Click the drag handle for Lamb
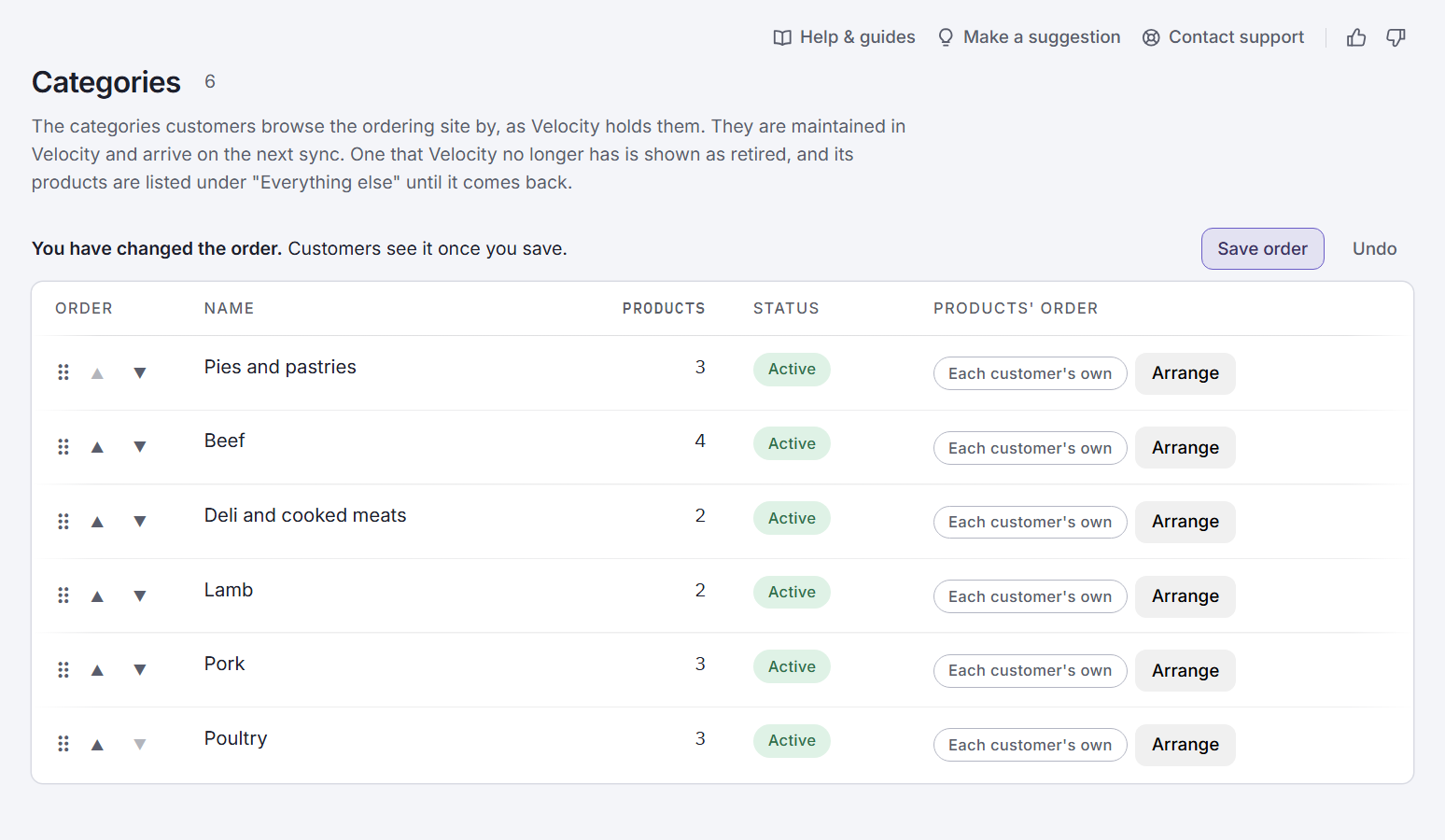This screenshot has height=840, width=1445. 63,595
